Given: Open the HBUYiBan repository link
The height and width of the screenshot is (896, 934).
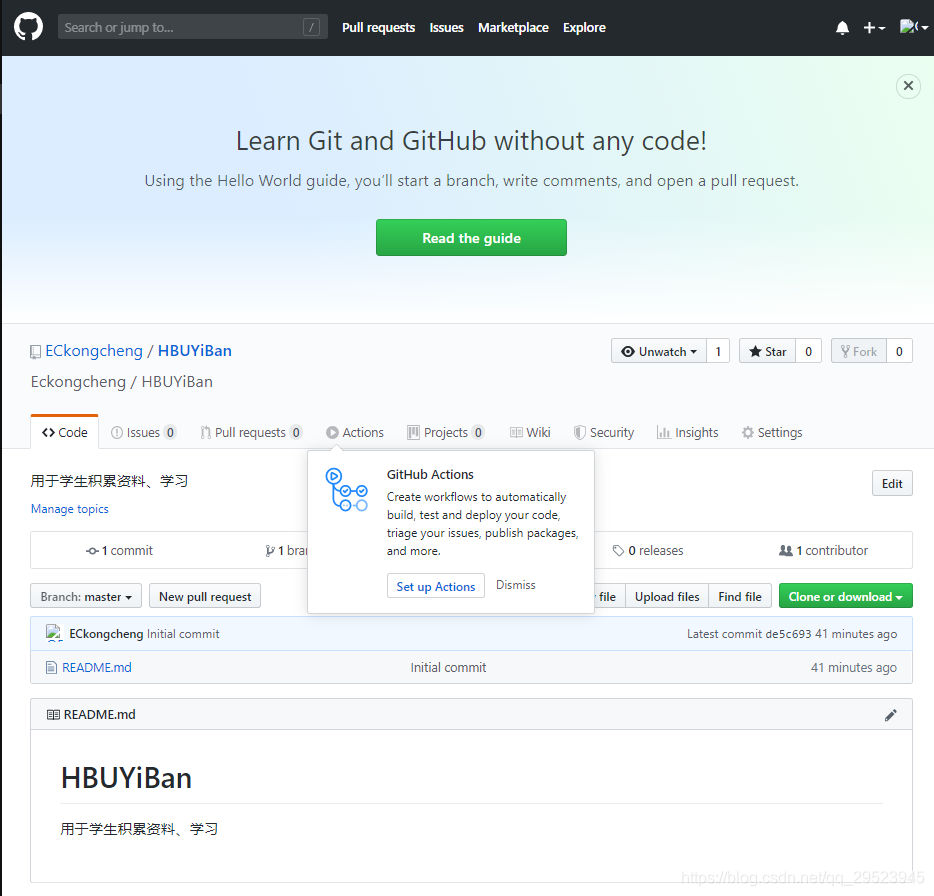Looking at the screenshot, I should (x=194, y=351).
